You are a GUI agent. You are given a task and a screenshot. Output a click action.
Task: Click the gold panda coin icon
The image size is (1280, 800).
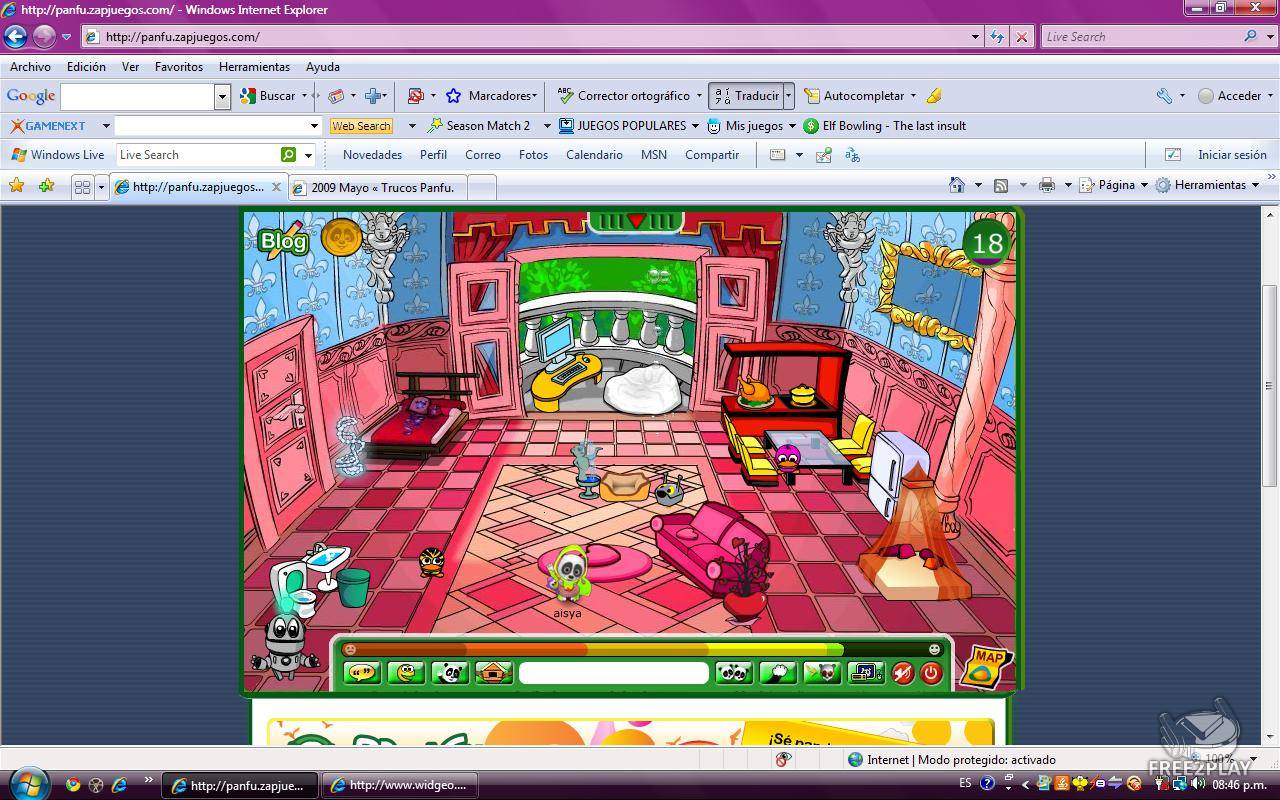pyautogui.click(x=342, y=238)
